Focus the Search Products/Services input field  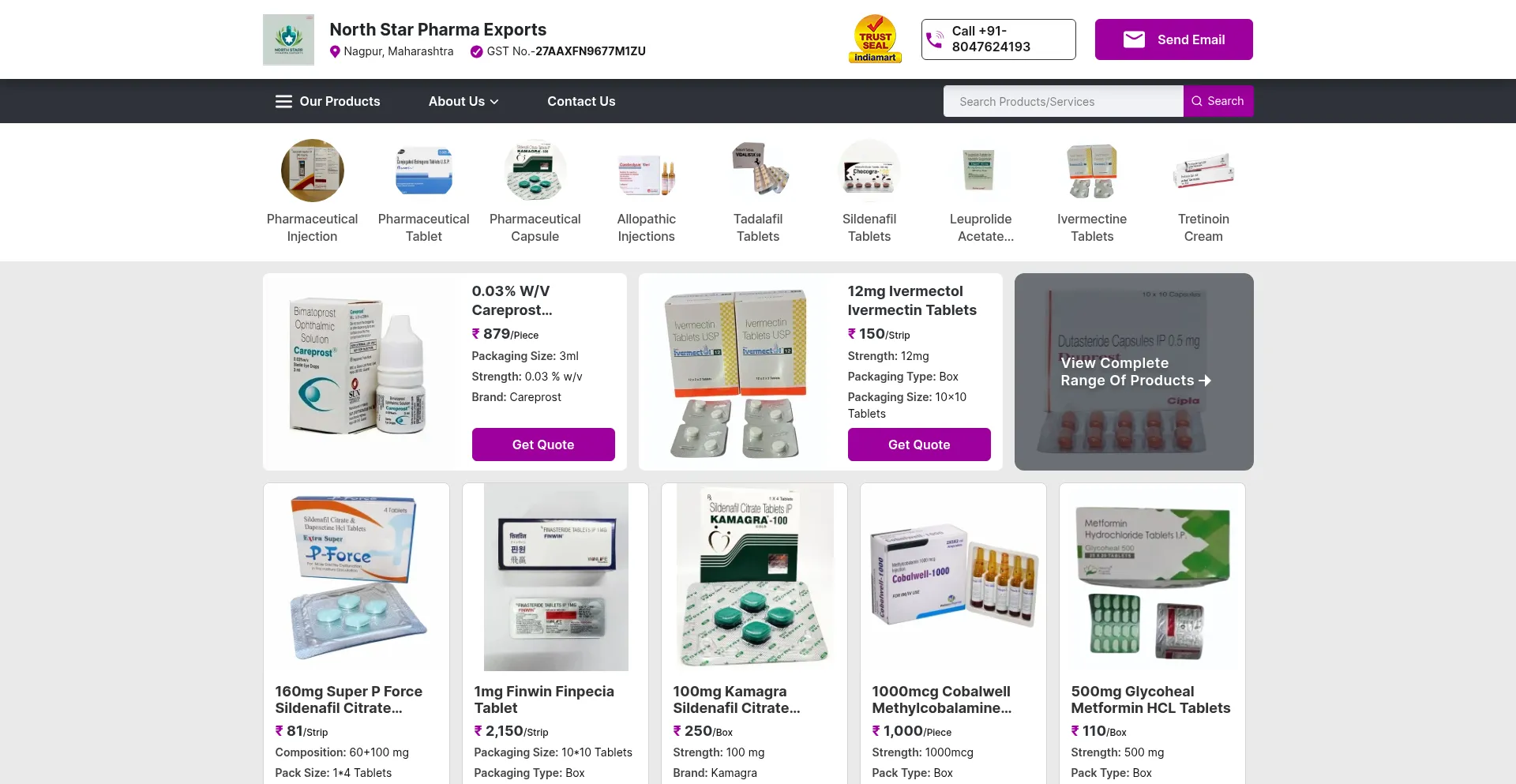coord(1063,101)
